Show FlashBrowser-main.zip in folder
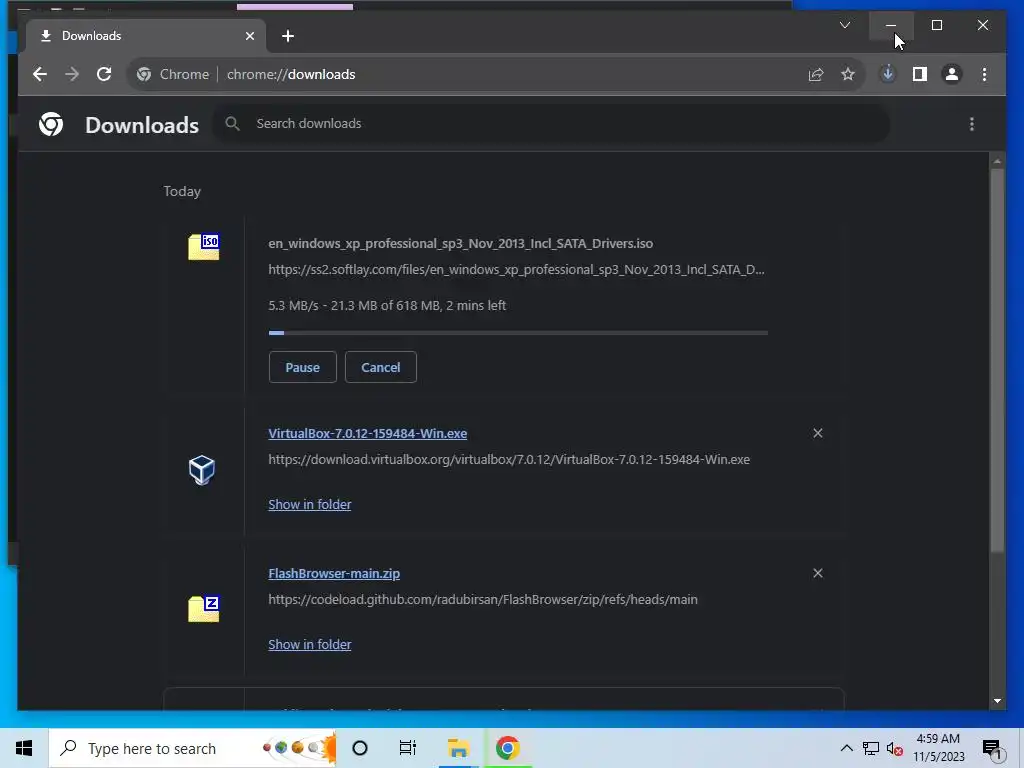The image size is (1024, 768). 310,645
